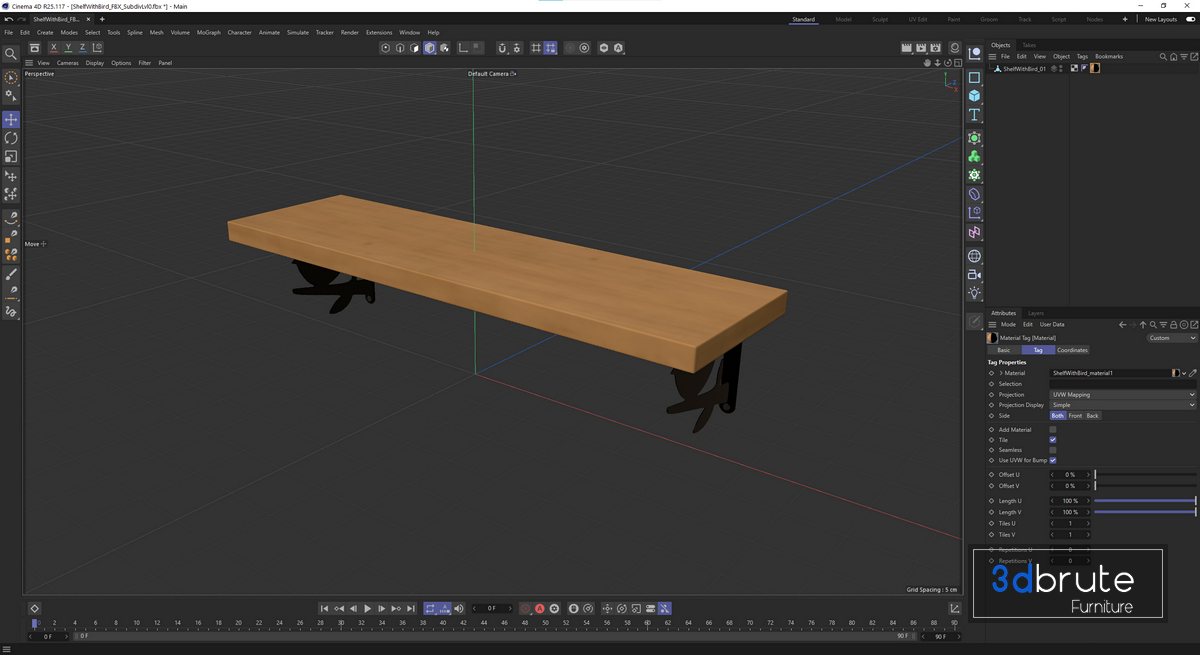The image size is (1200, 655).
Task: Click the Text spline object icon
Action: (x=974, y=115)
